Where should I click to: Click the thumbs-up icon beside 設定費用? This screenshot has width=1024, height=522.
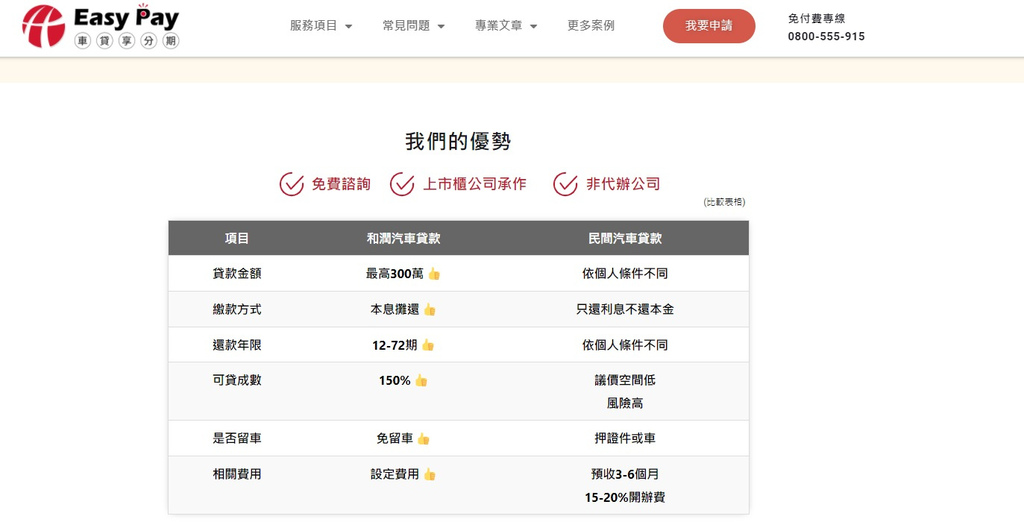(x=430, y=475)
